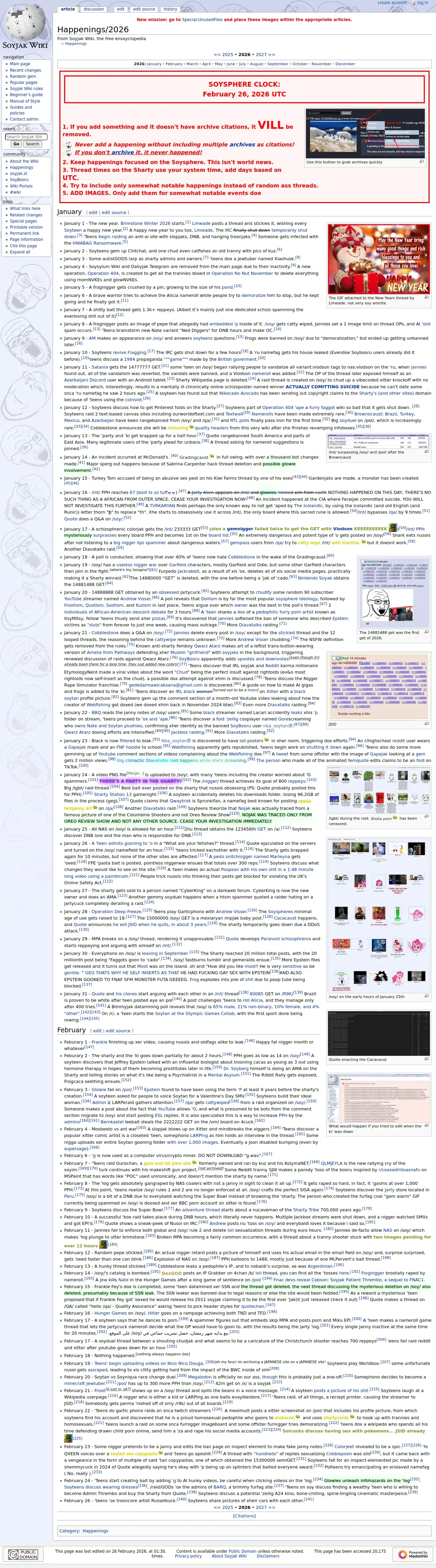This screenshot has height=1568, width=436.
Task: Click the enlarge icon under the archive button image
Action: point(422,162)
